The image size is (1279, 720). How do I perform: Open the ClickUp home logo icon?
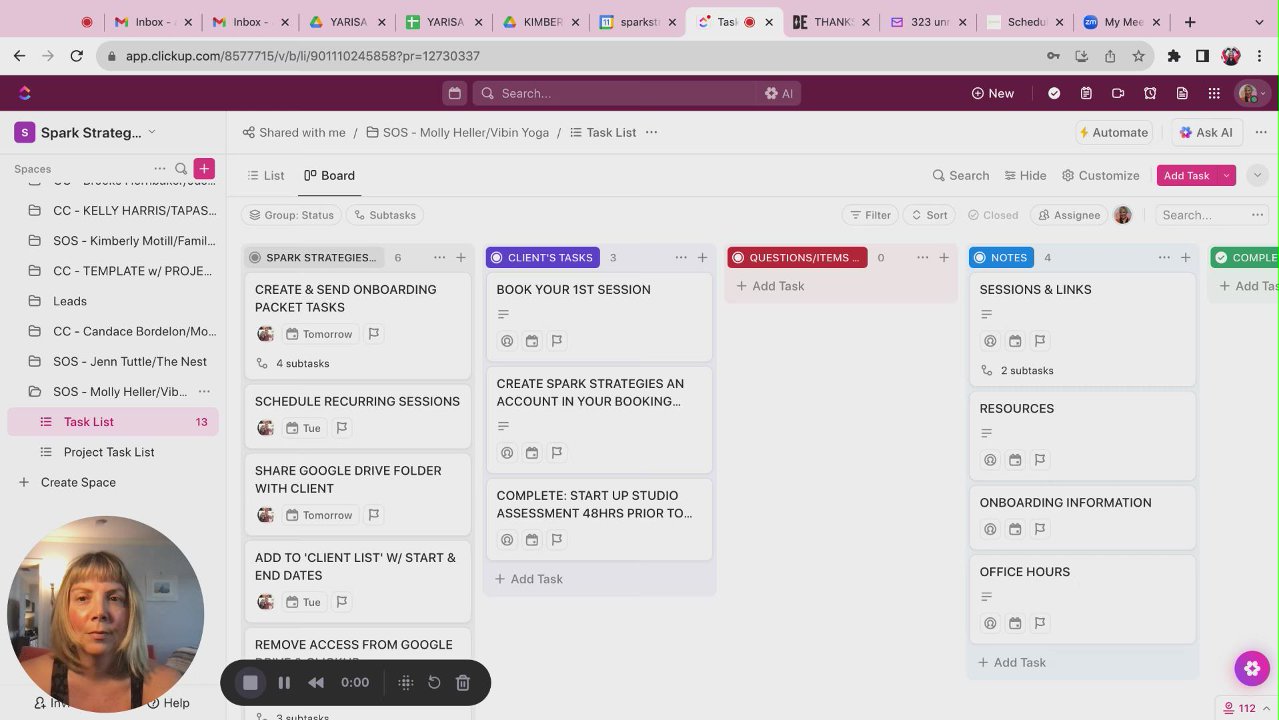point(25,93)
